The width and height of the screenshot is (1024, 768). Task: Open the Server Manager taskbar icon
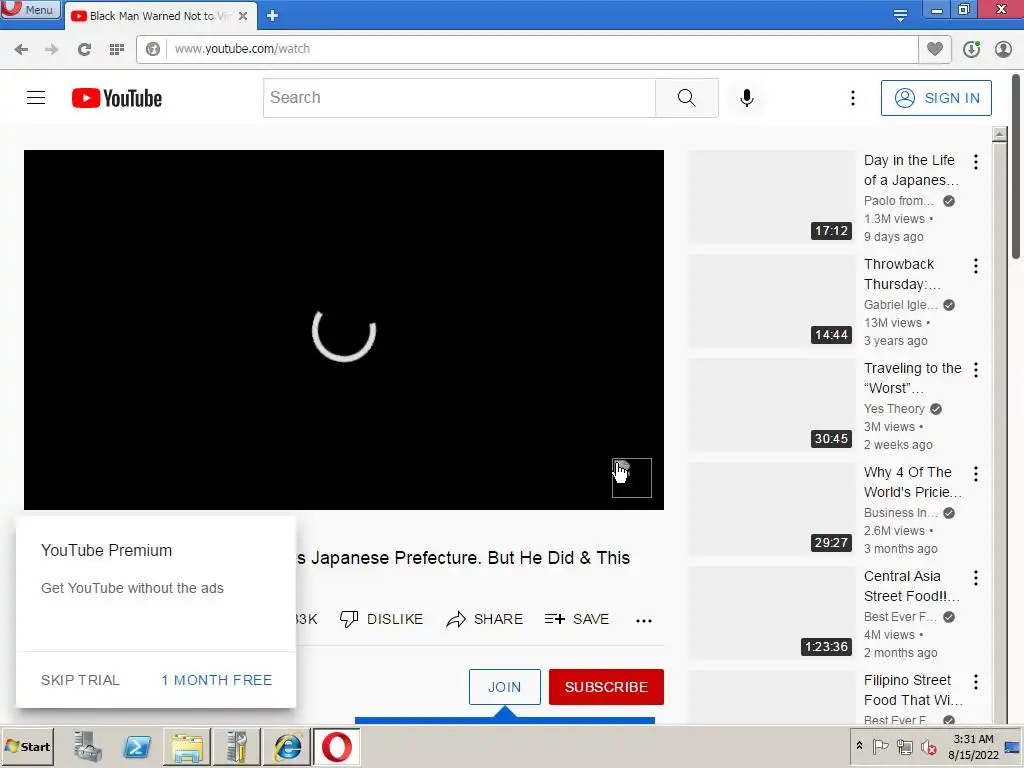(x=88, y=746)
